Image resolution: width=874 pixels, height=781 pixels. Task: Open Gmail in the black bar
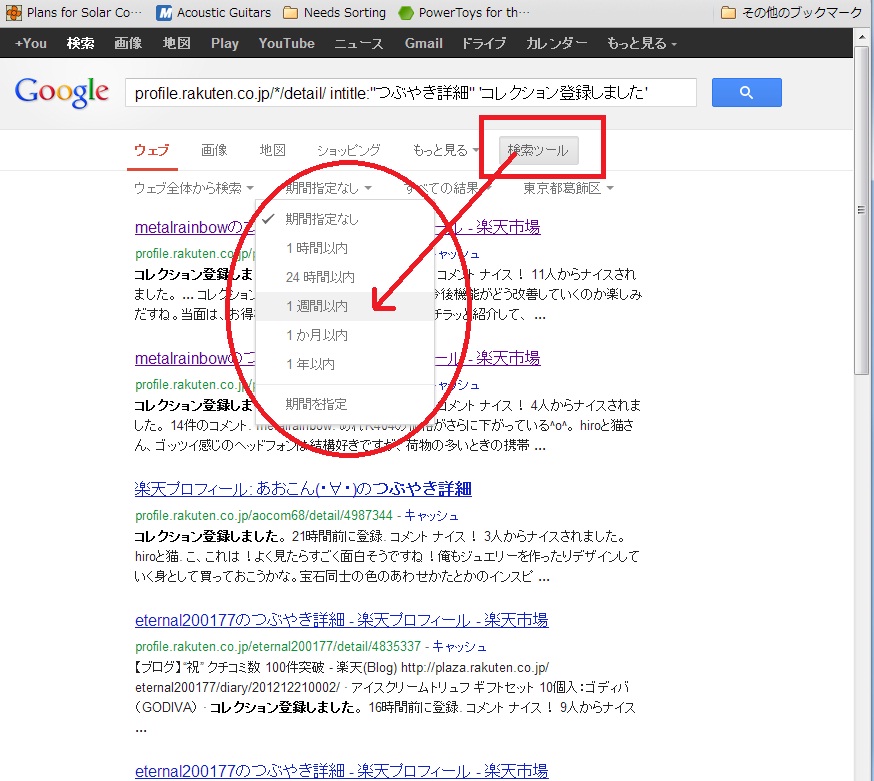pyautogui.click(x=424, y=43)
